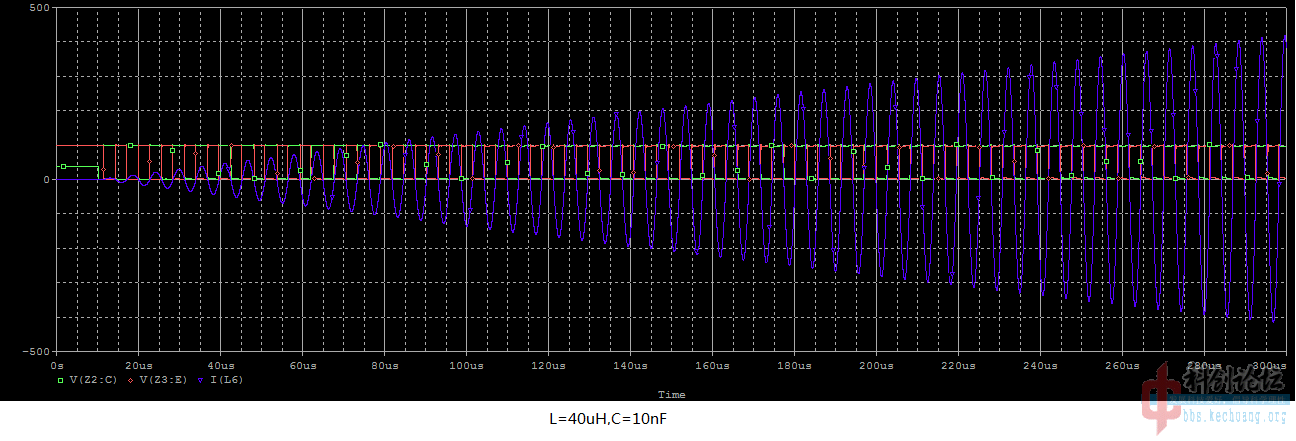
Task: Open the bbs.kechuang.org watermark link
Action: pyautogui.click(x=1236, y=416)
